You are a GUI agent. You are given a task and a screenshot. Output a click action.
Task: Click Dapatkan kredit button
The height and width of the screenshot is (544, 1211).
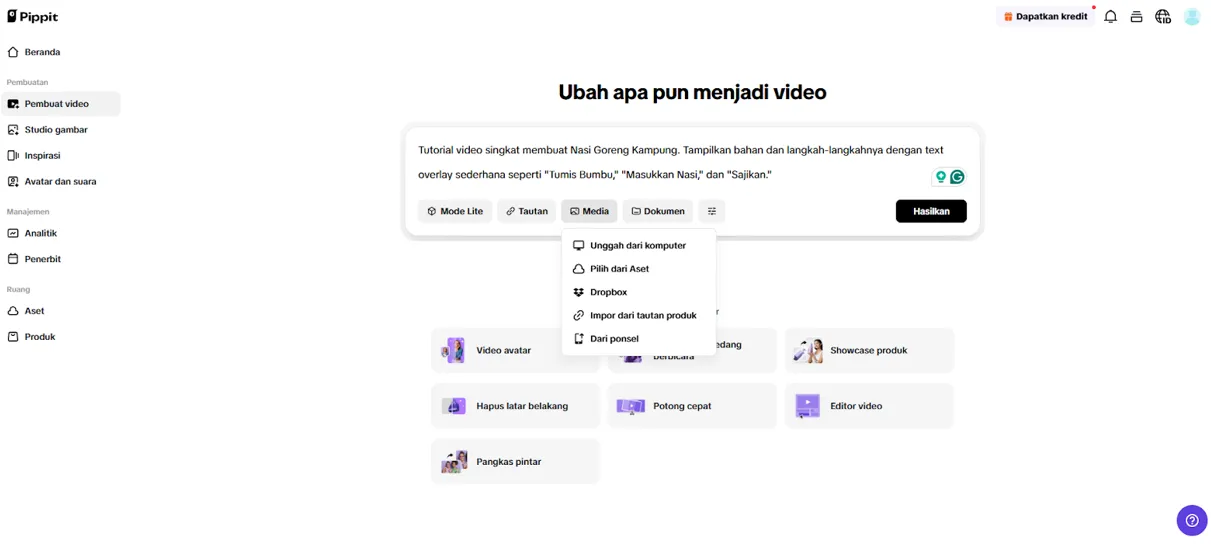pyautogui.click(x=1045, y=16)
